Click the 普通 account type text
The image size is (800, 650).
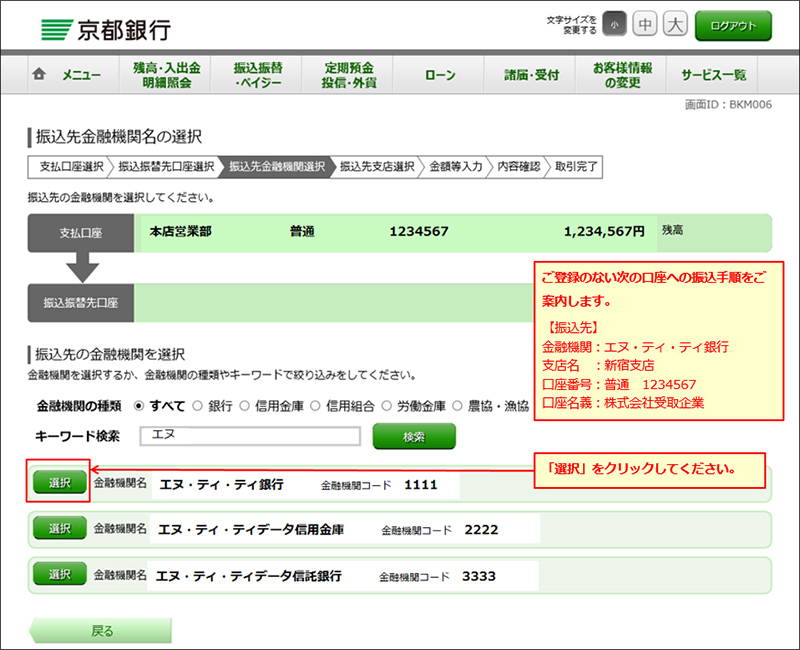click(302, 232)
